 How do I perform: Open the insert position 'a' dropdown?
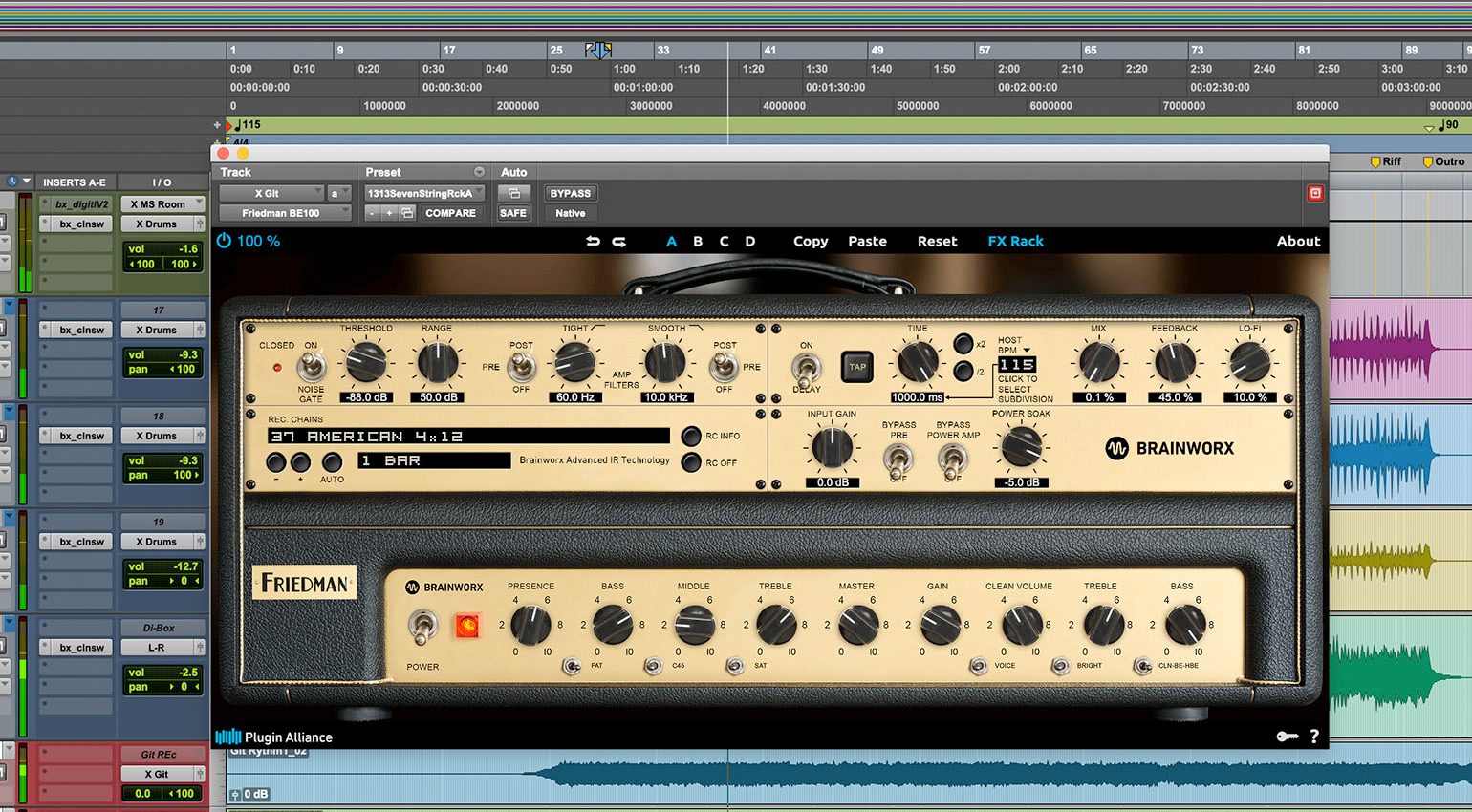pyautogui.click(x=339, y=193)
